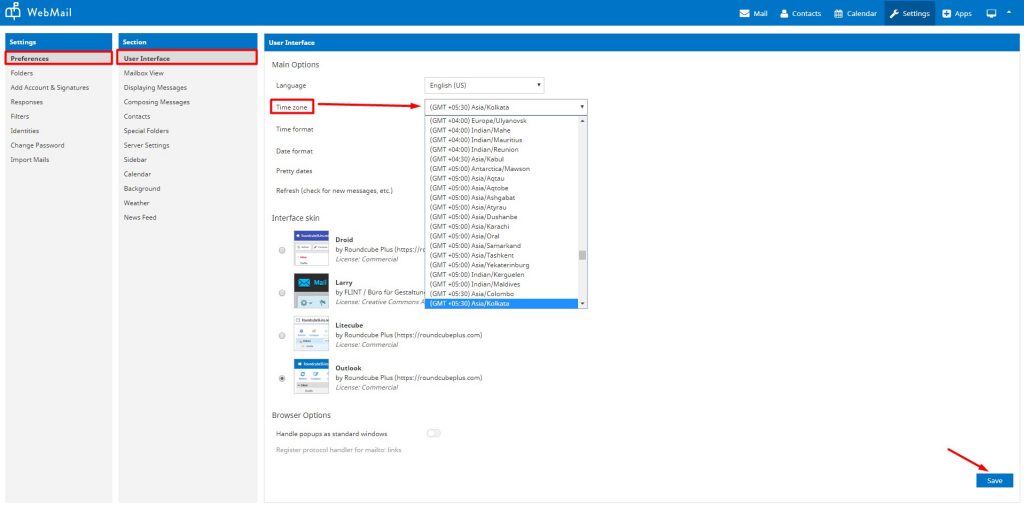Click the WebMail logo

[x=45, y=13]
